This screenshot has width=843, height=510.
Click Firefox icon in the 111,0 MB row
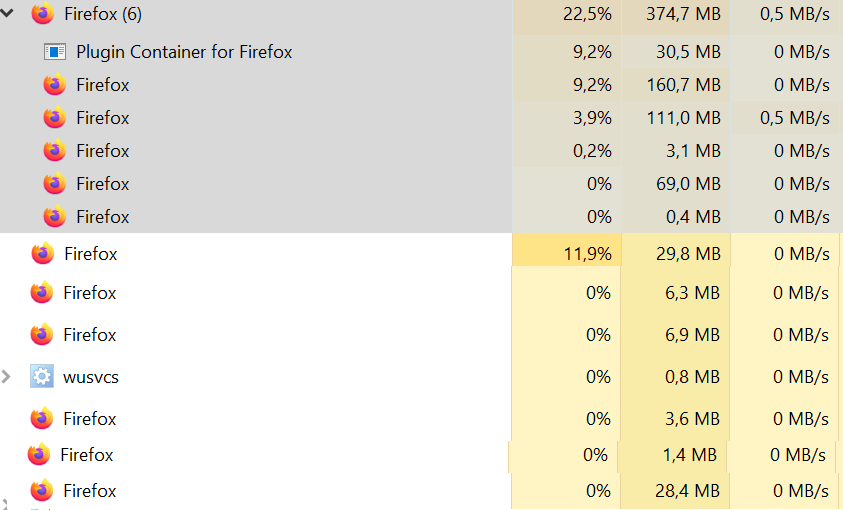(x=54, y=118)
